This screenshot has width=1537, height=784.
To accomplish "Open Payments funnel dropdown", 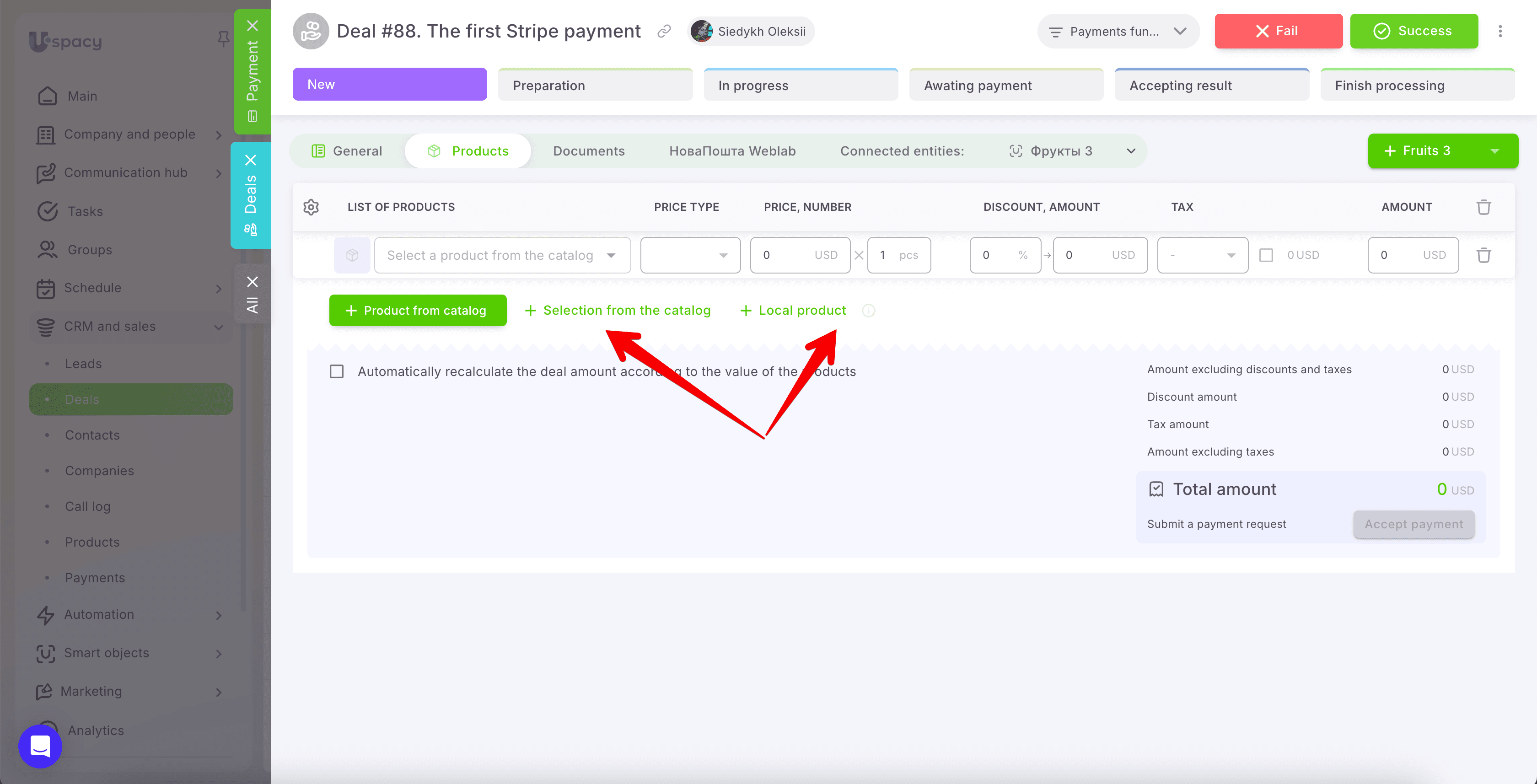I will [x=1118, y=31].
